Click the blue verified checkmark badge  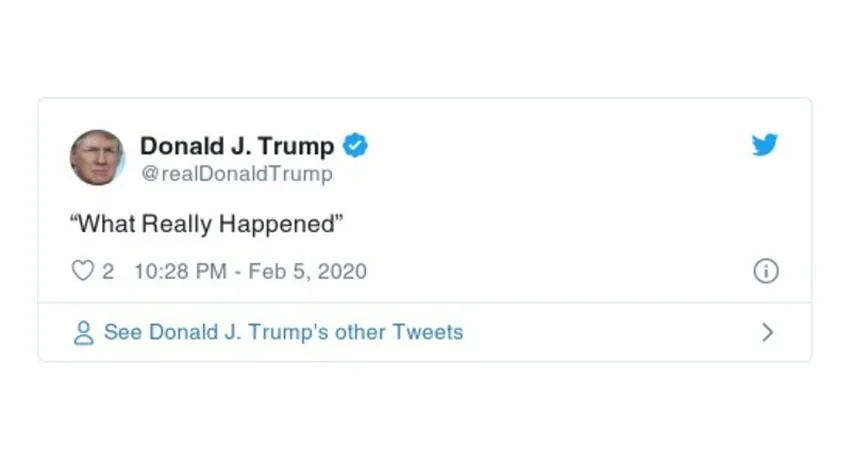click(355, 146)
